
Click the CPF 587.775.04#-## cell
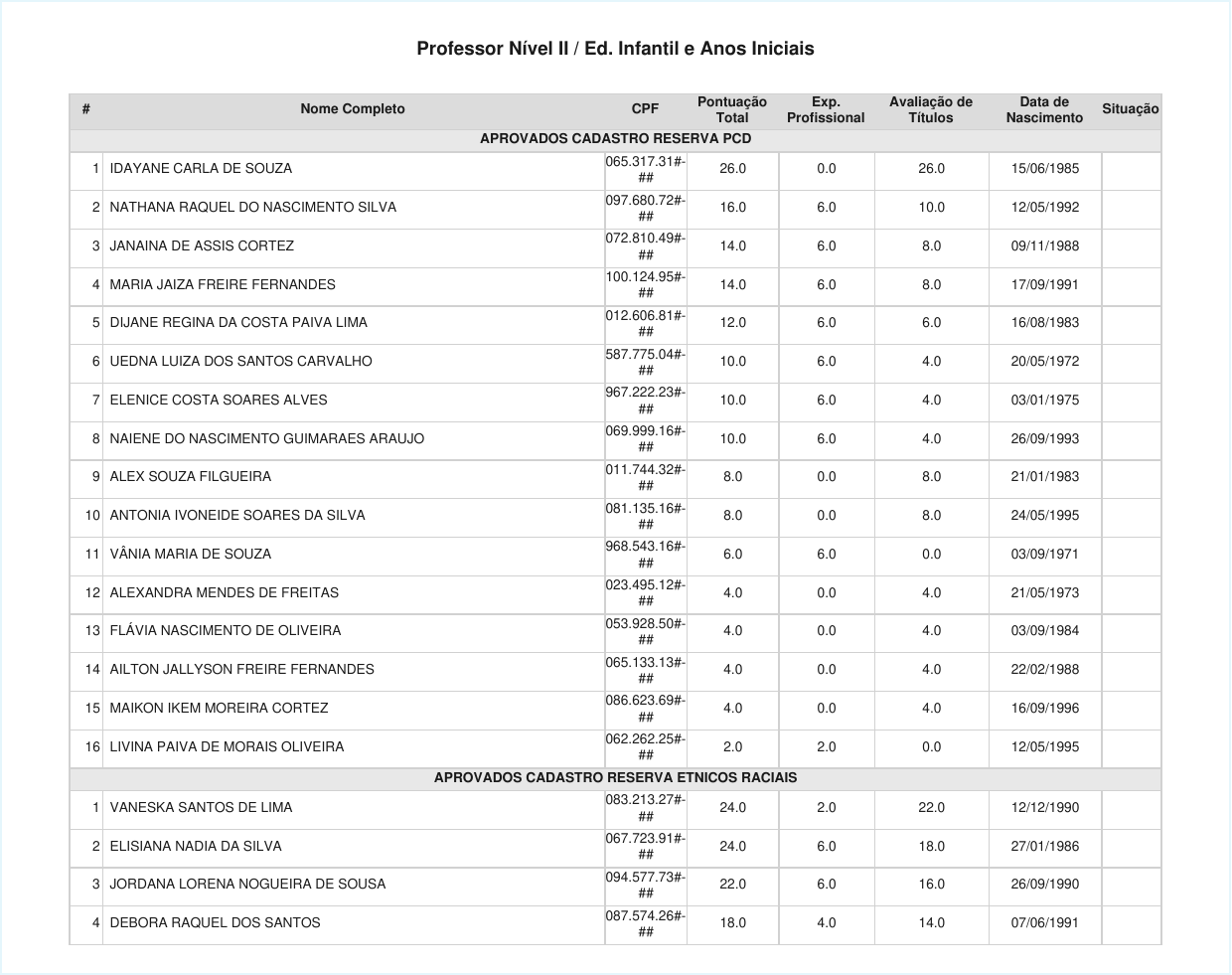[x=645, y=363]
